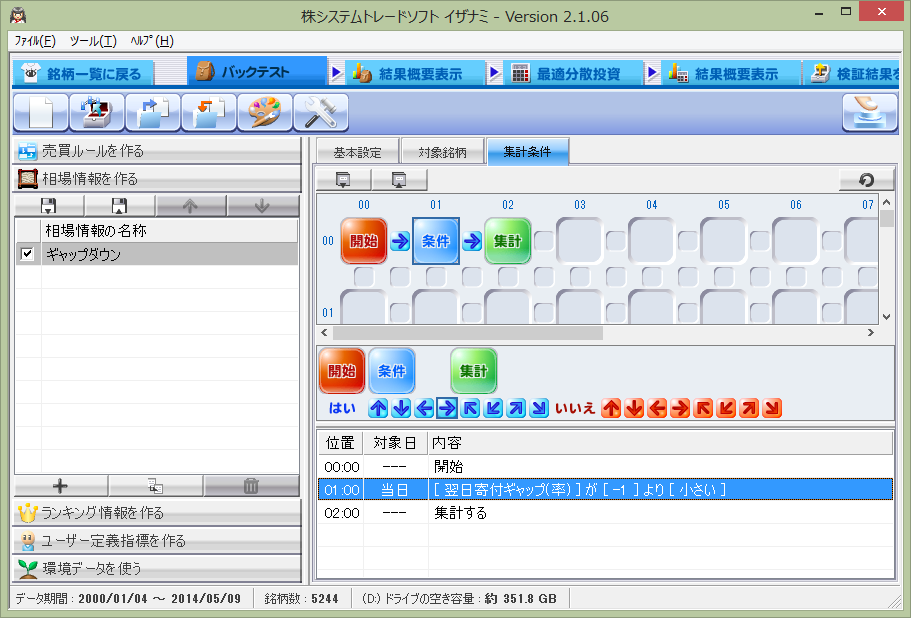Pick the red 開始 block from palette
The image size is (911, 618).
(342, 371)
